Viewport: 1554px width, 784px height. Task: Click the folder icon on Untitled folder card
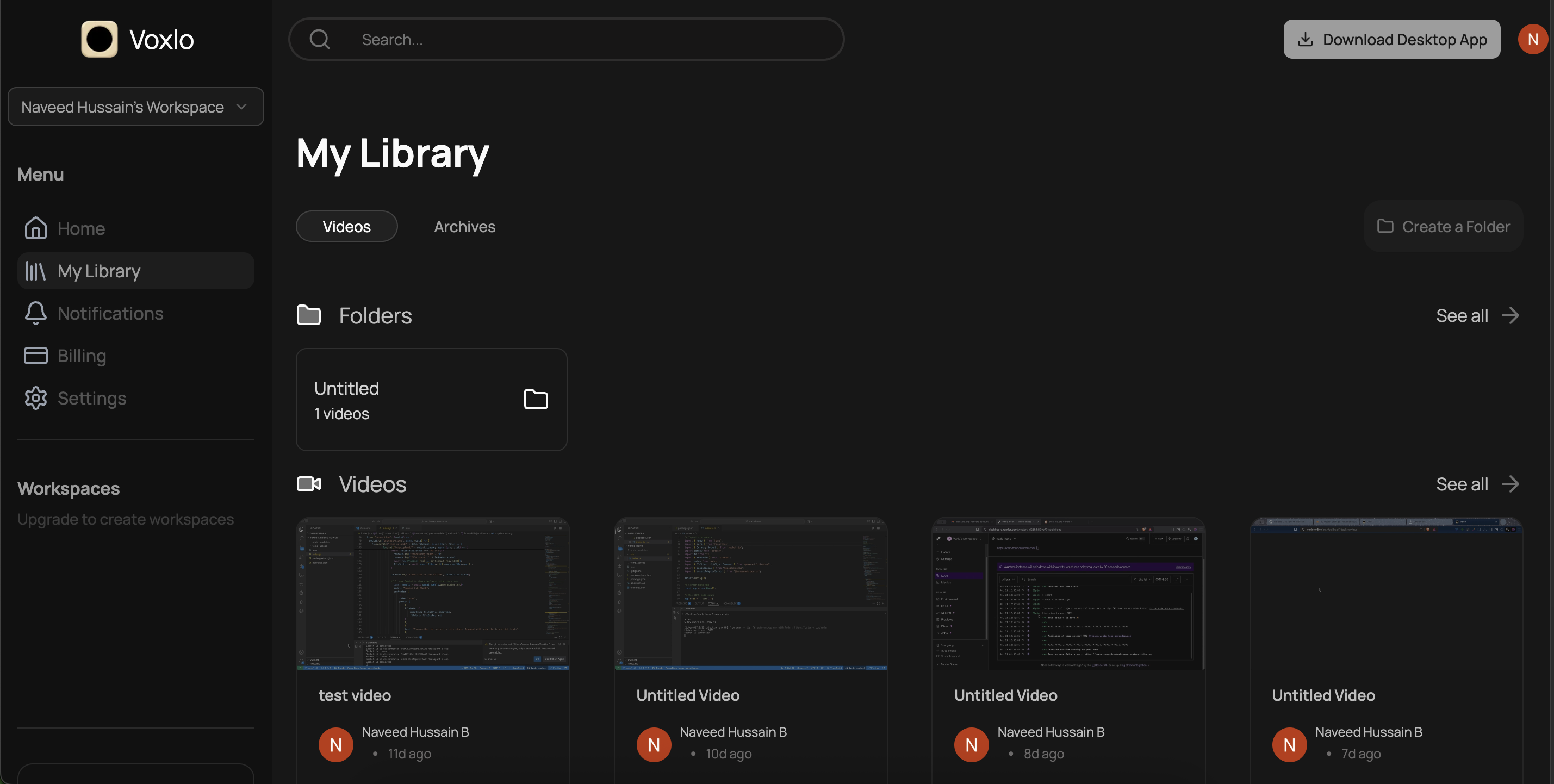tap(536, 399)
